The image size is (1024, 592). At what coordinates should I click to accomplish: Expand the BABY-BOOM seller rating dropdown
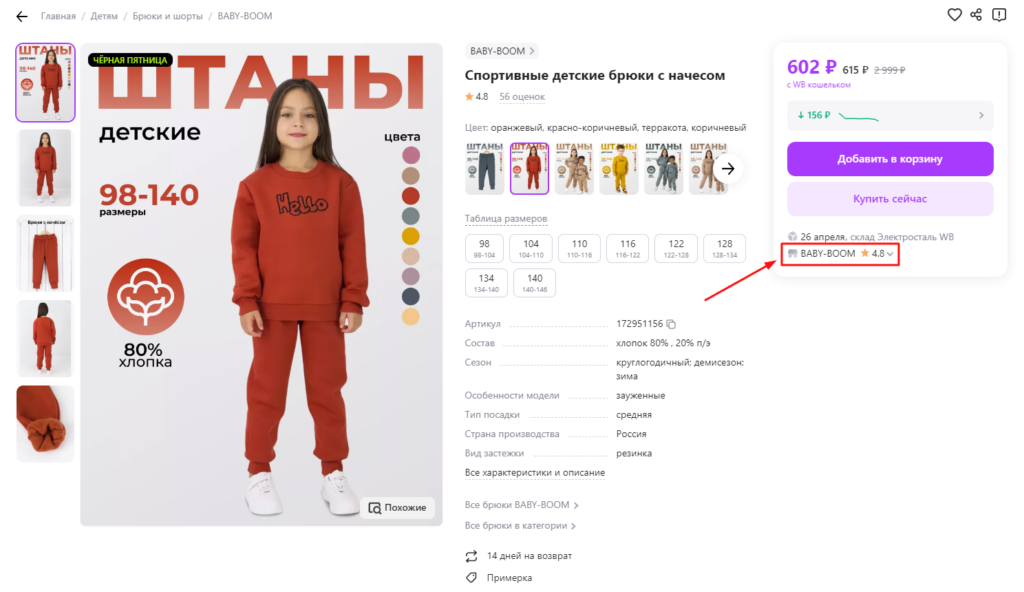click(890, 254)
